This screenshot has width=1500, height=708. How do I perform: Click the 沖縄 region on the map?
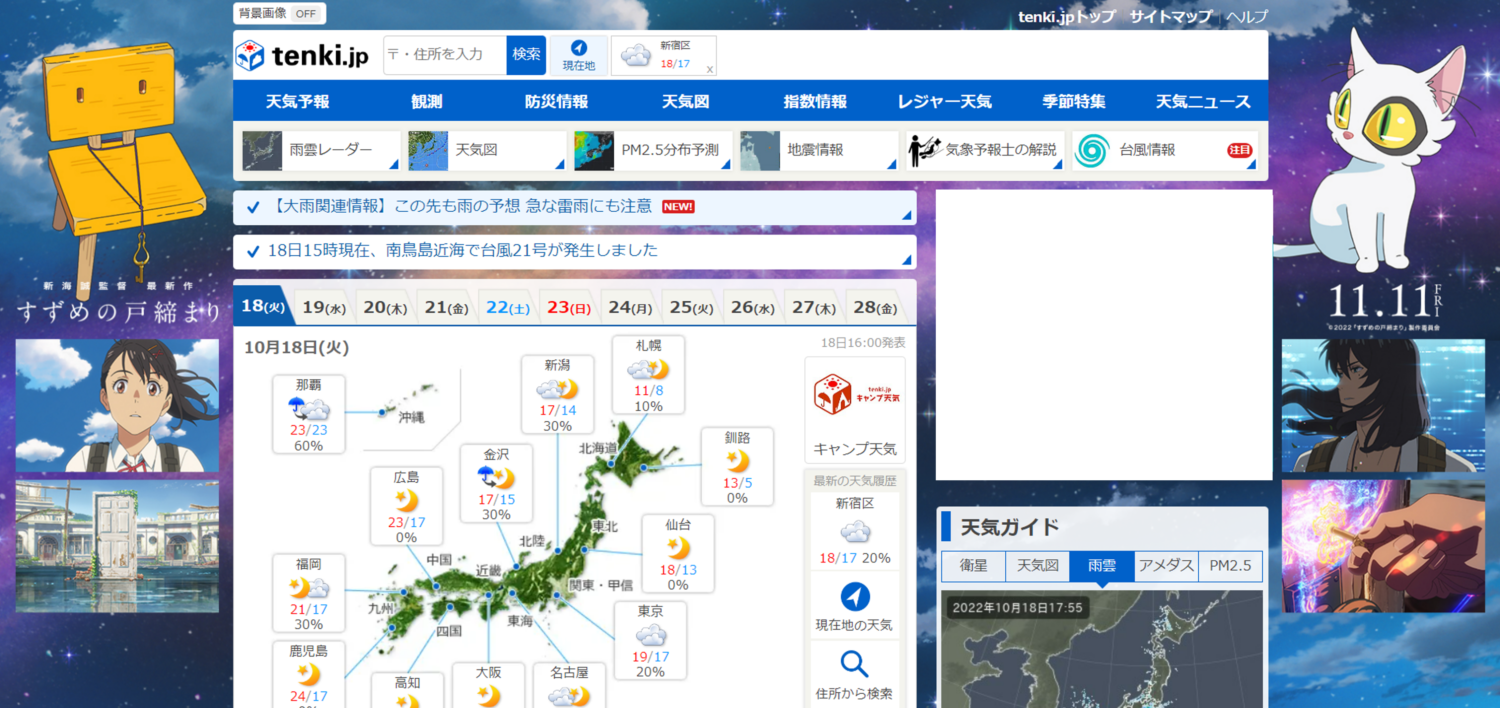point(411,417)
